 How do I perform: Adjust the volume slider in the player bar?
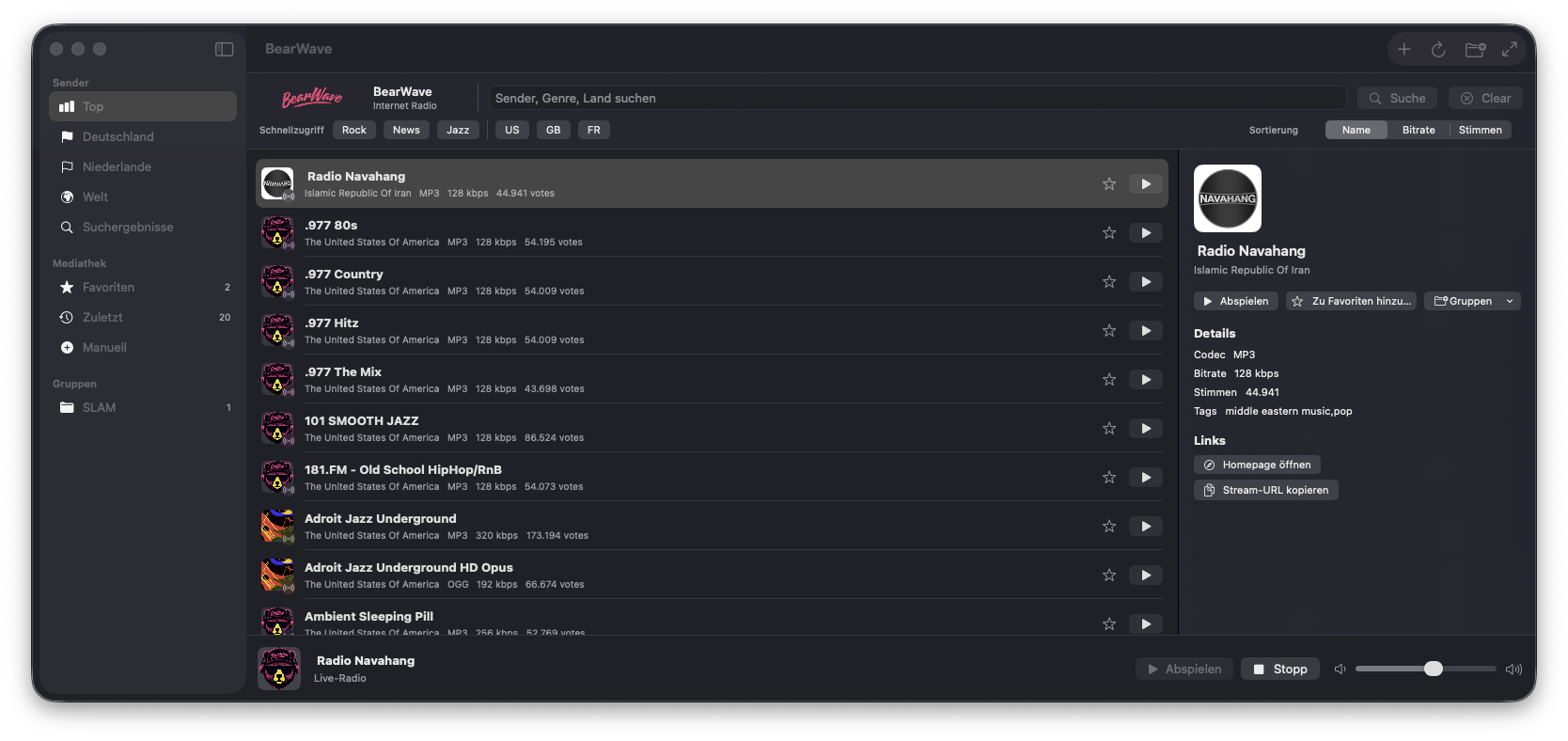point(1425,669)
